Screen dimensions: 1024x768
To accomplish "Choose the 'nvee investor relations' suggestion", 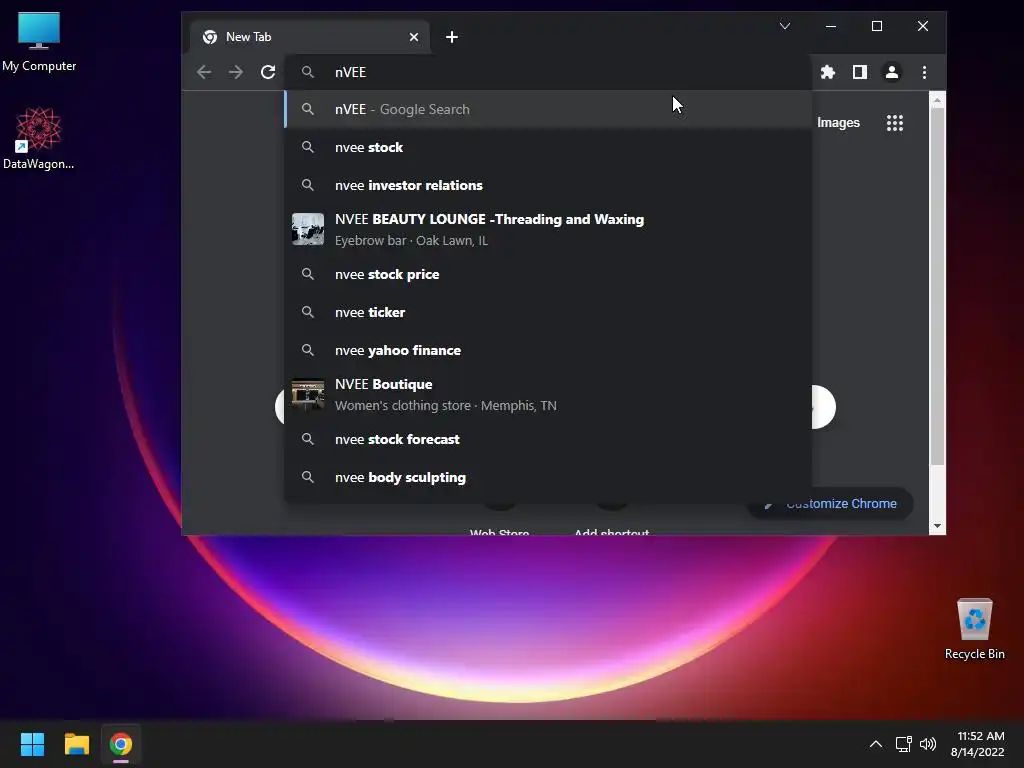I will point(549,185).
